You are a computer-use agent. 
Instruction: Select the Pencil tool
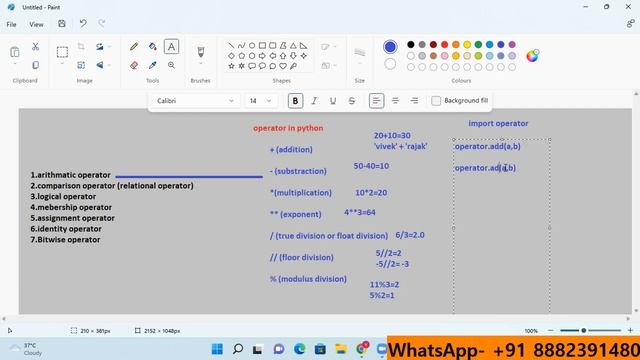click(134, 47)
